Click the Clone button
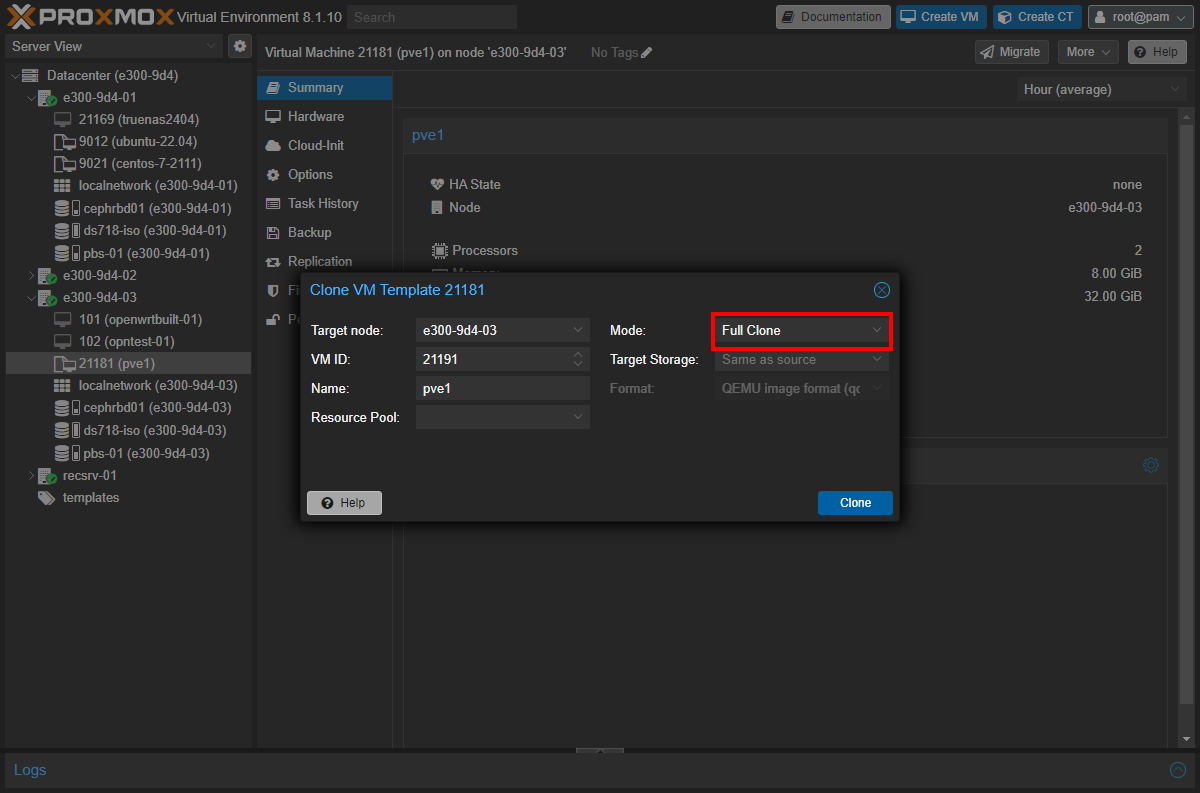This screenshot has height=793, width=1200. click(855, 503)
